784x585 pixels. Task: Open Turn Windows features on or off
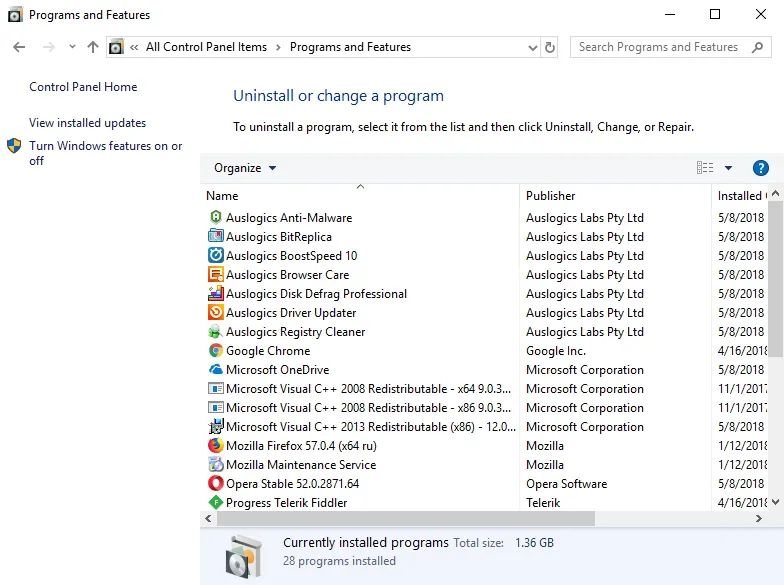click(106, 153)
